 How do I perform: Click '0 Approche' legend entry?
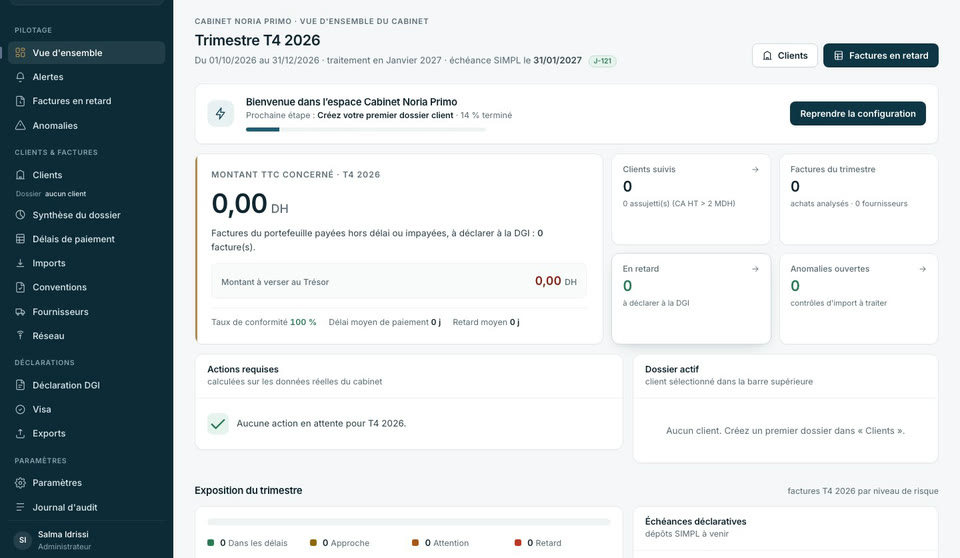point(340,543)
